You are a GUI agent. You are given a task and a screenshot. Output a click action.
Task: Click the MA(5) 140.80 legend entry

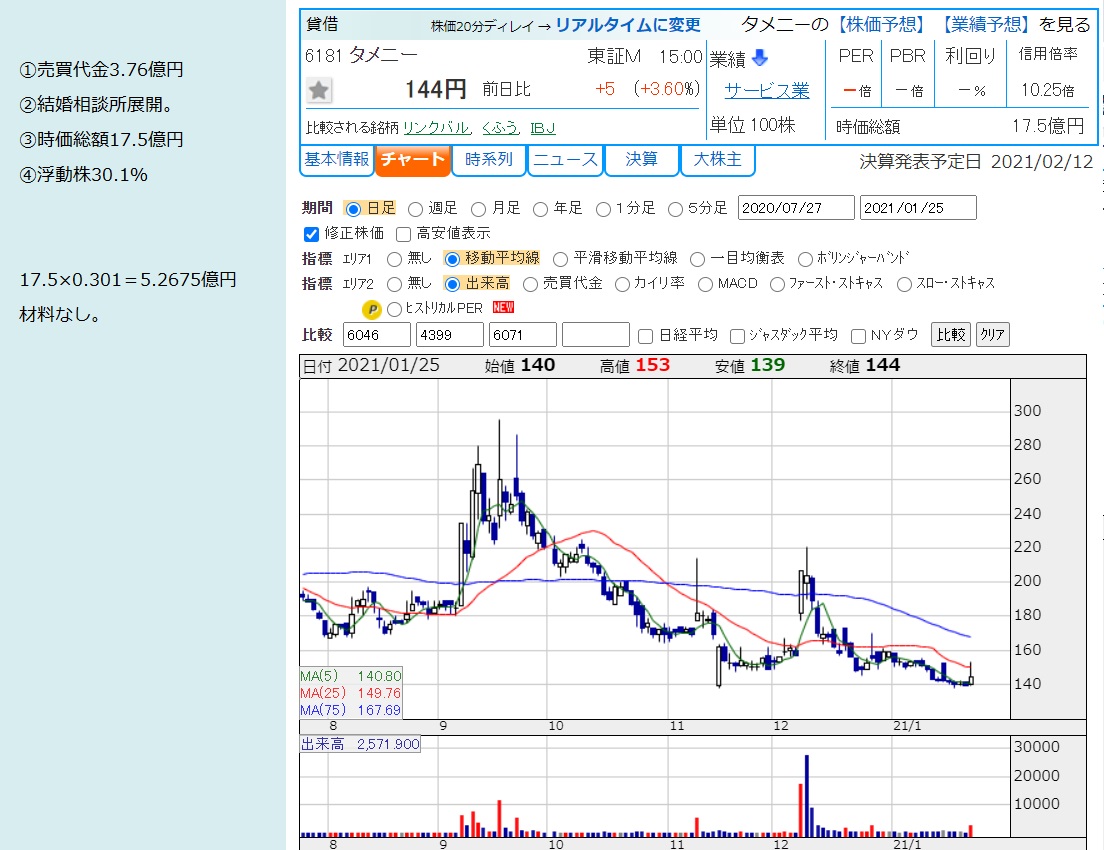pos(351,676)
